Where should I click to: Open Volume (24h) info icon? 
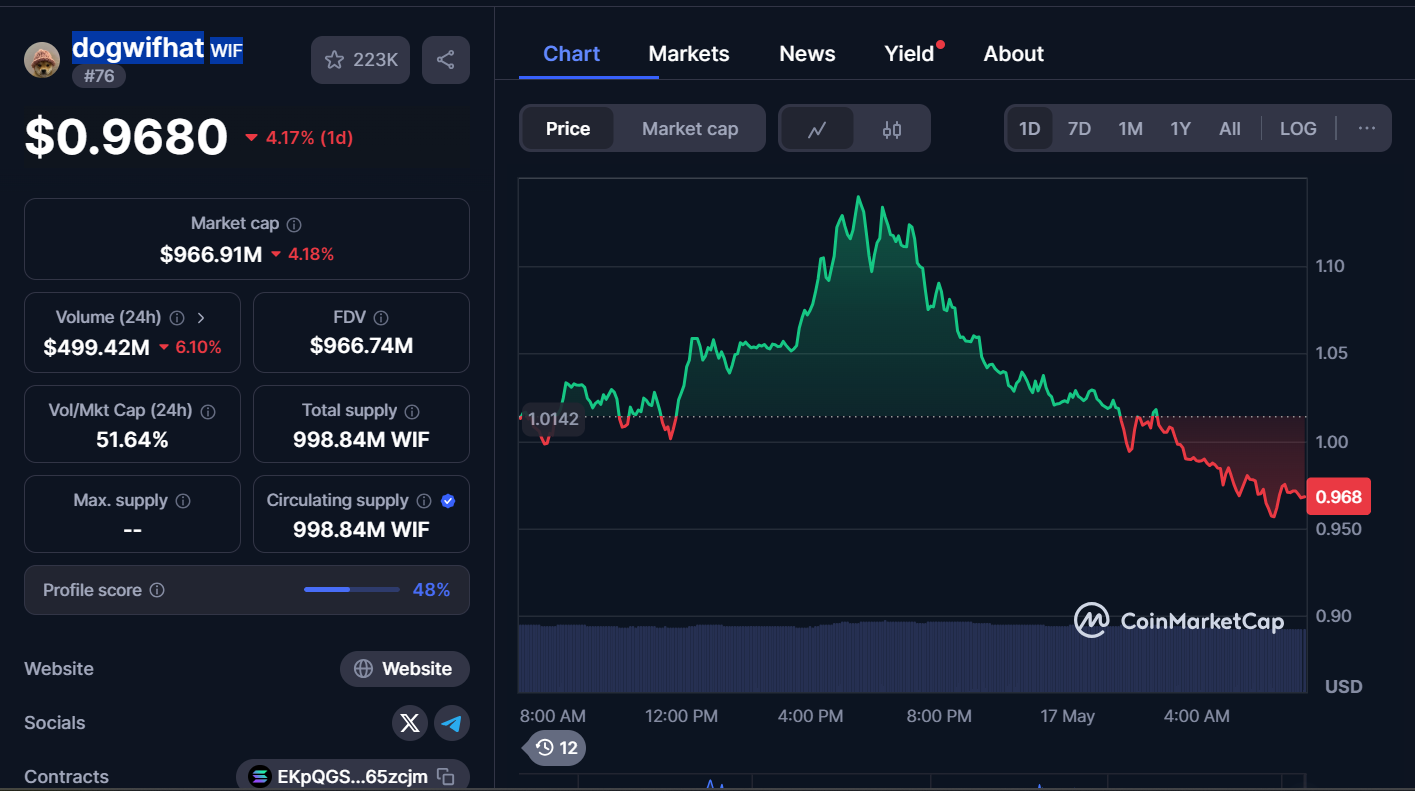tap(177, 318)
